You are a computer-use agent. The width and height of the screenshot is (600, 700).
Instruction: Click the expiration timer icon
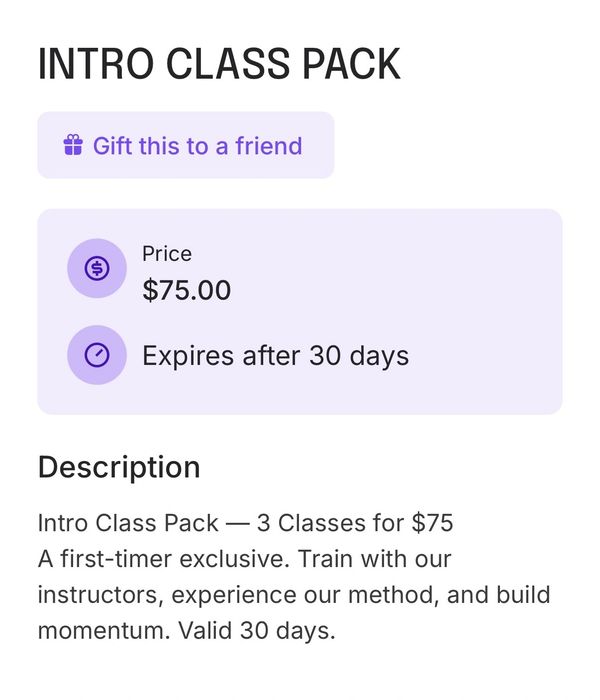pyautogui.click(x=97, y=355)
